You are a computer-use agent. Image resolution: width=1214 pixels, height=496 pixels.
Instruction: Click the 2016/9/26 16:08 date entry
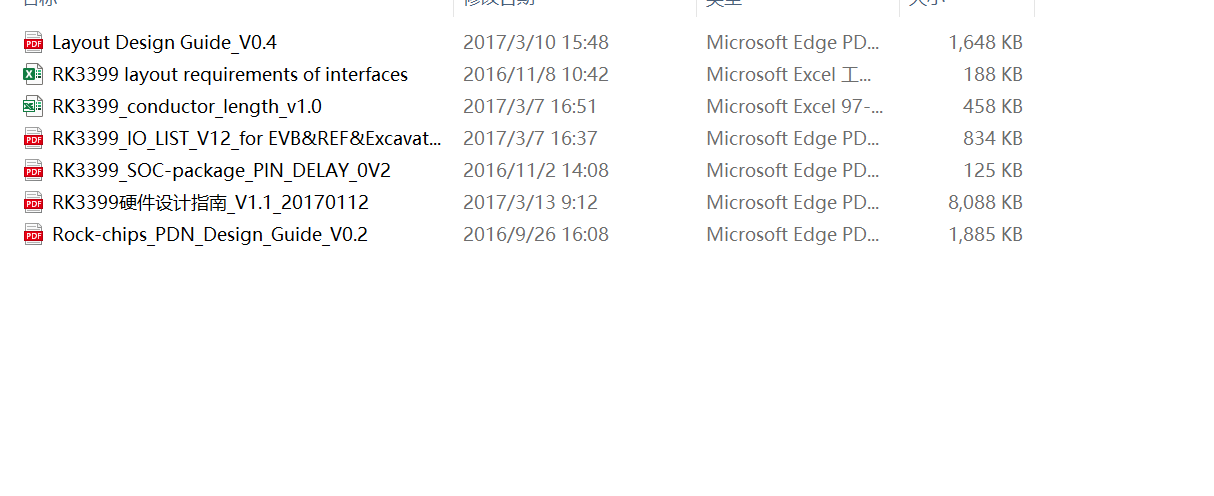tap(536, 235)
